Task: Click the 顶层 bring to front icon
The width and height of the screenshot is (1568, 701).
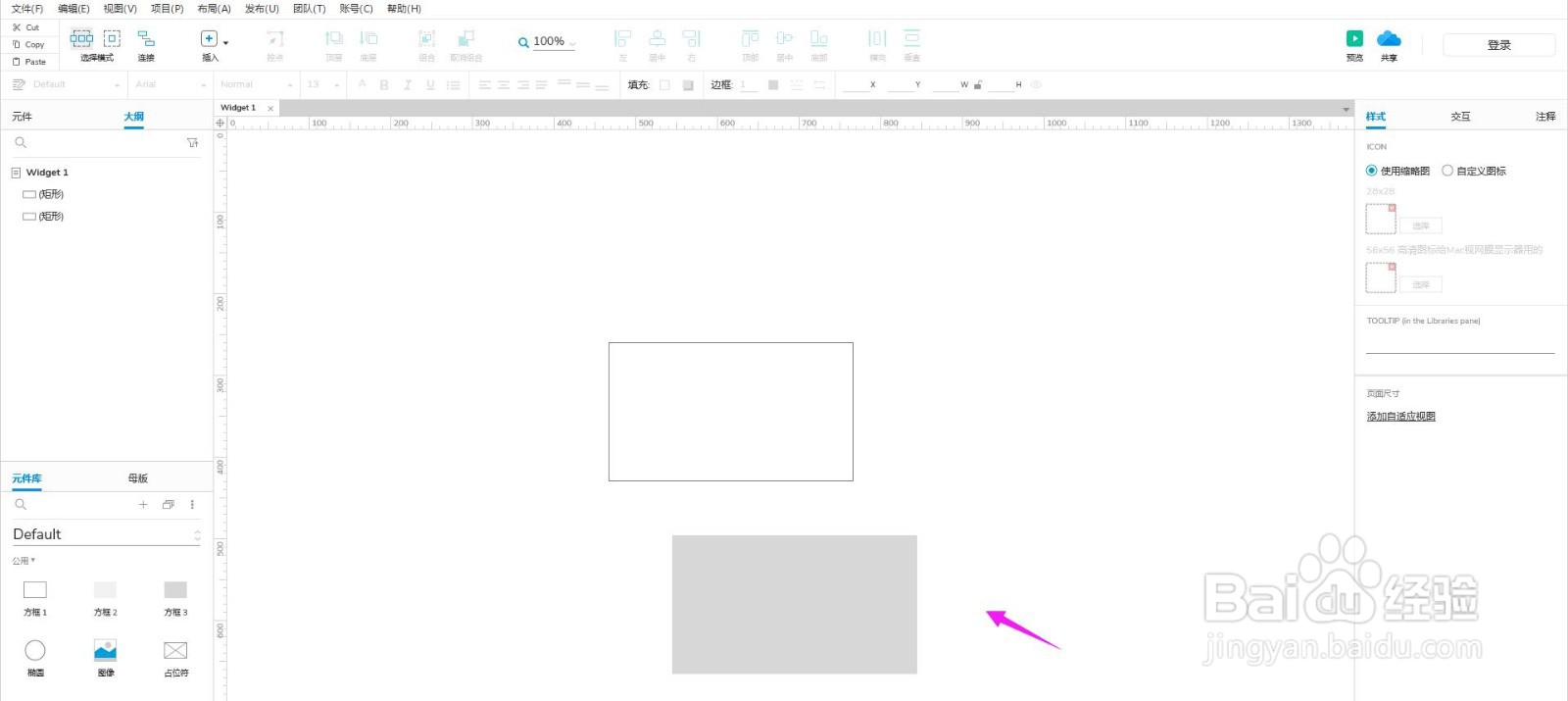Action: click(334, 38)
